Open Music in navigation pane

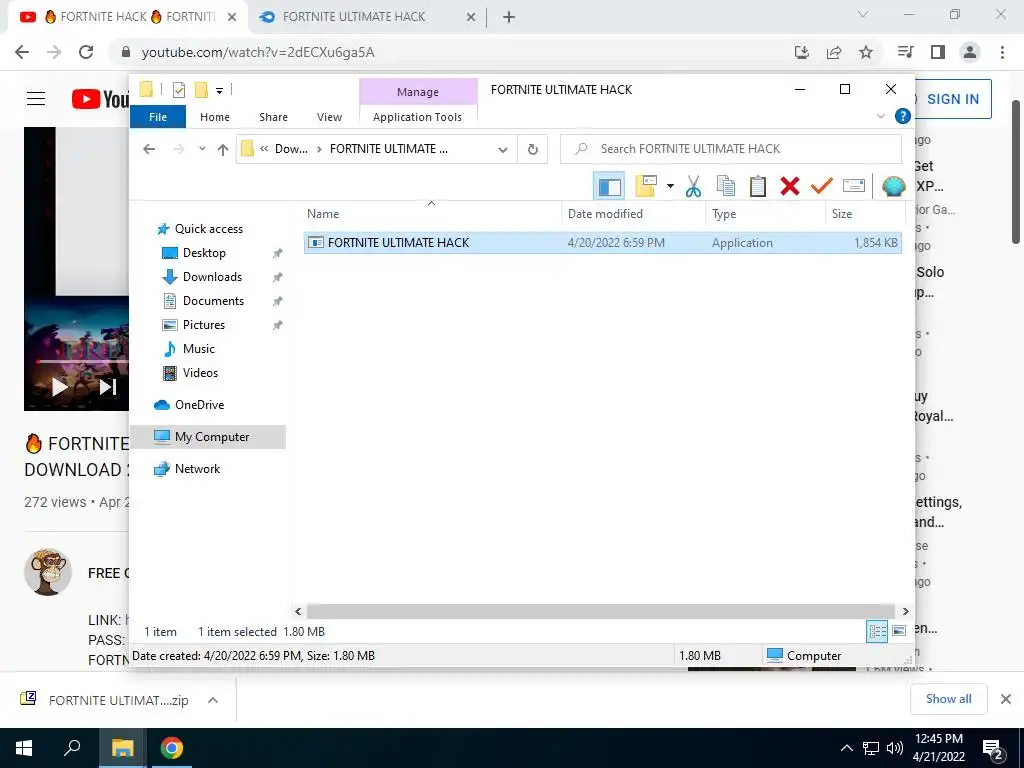tap(199, 349)
